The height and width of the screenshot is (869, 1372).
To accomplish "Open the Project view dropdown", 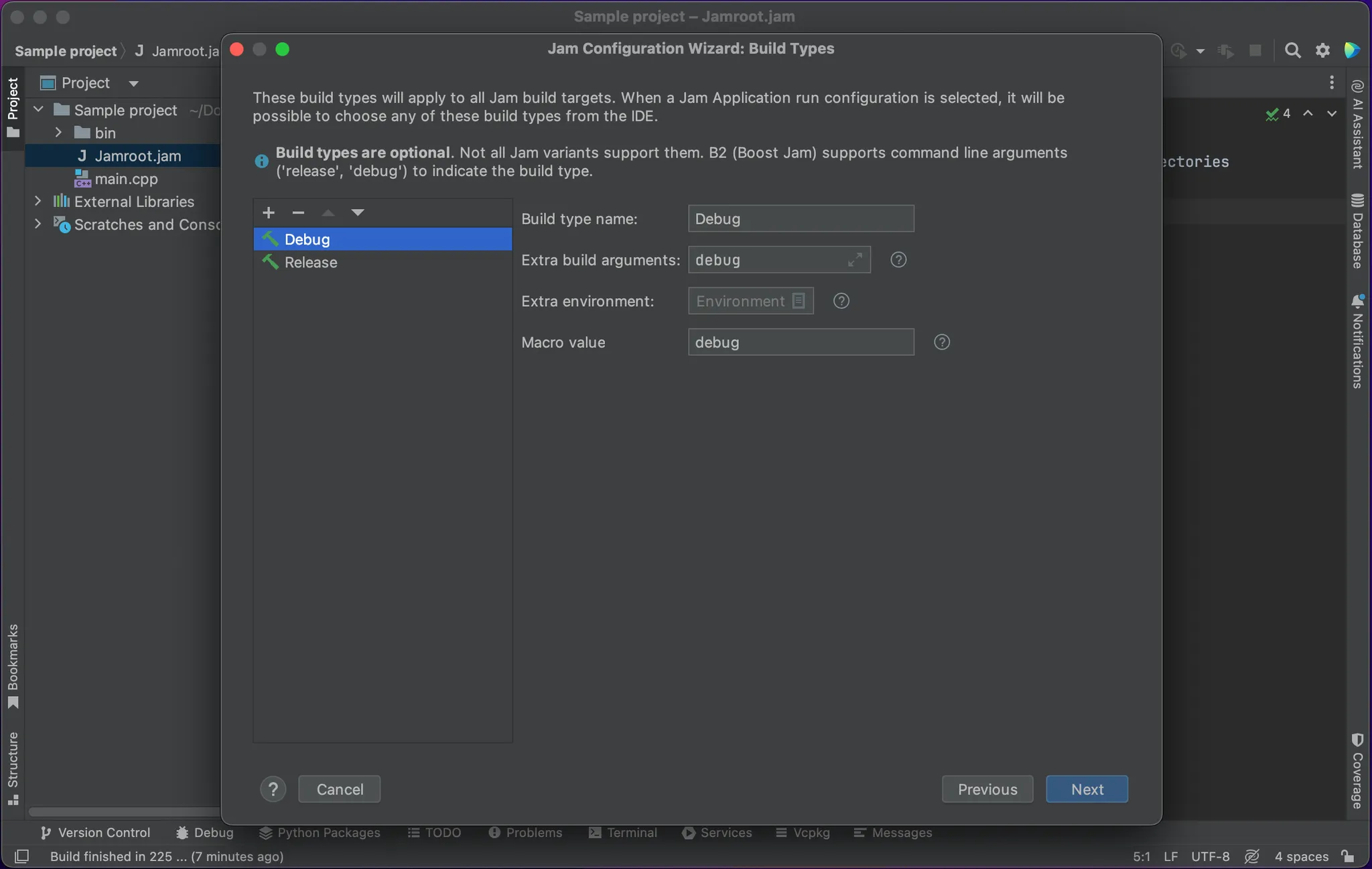I will pyautogui.click(x=133, y=83).
